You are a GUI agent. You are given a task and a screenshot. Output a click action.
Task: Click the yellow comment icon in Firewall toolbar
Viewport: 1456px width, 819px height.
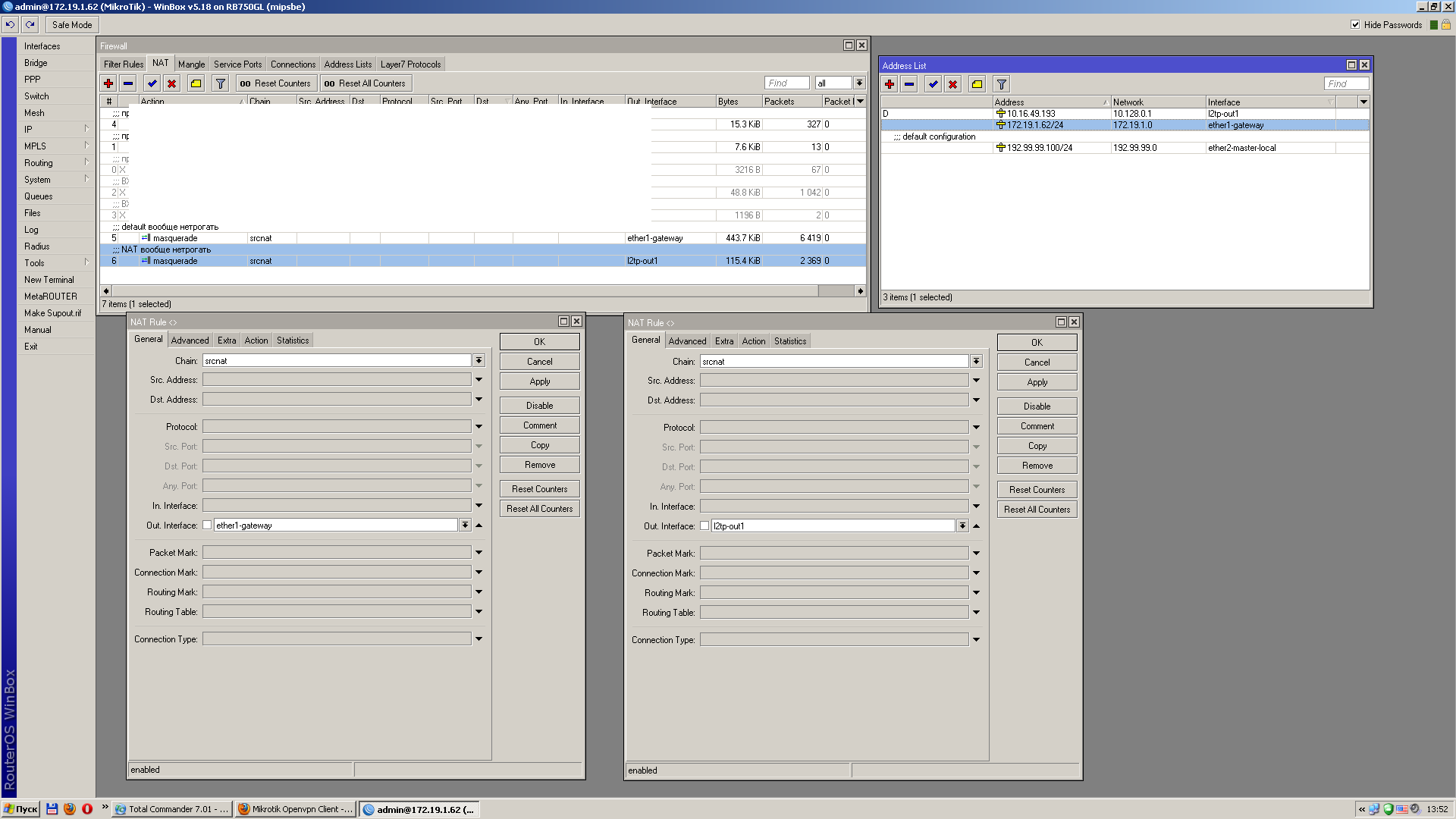click(x=196, y=83)
